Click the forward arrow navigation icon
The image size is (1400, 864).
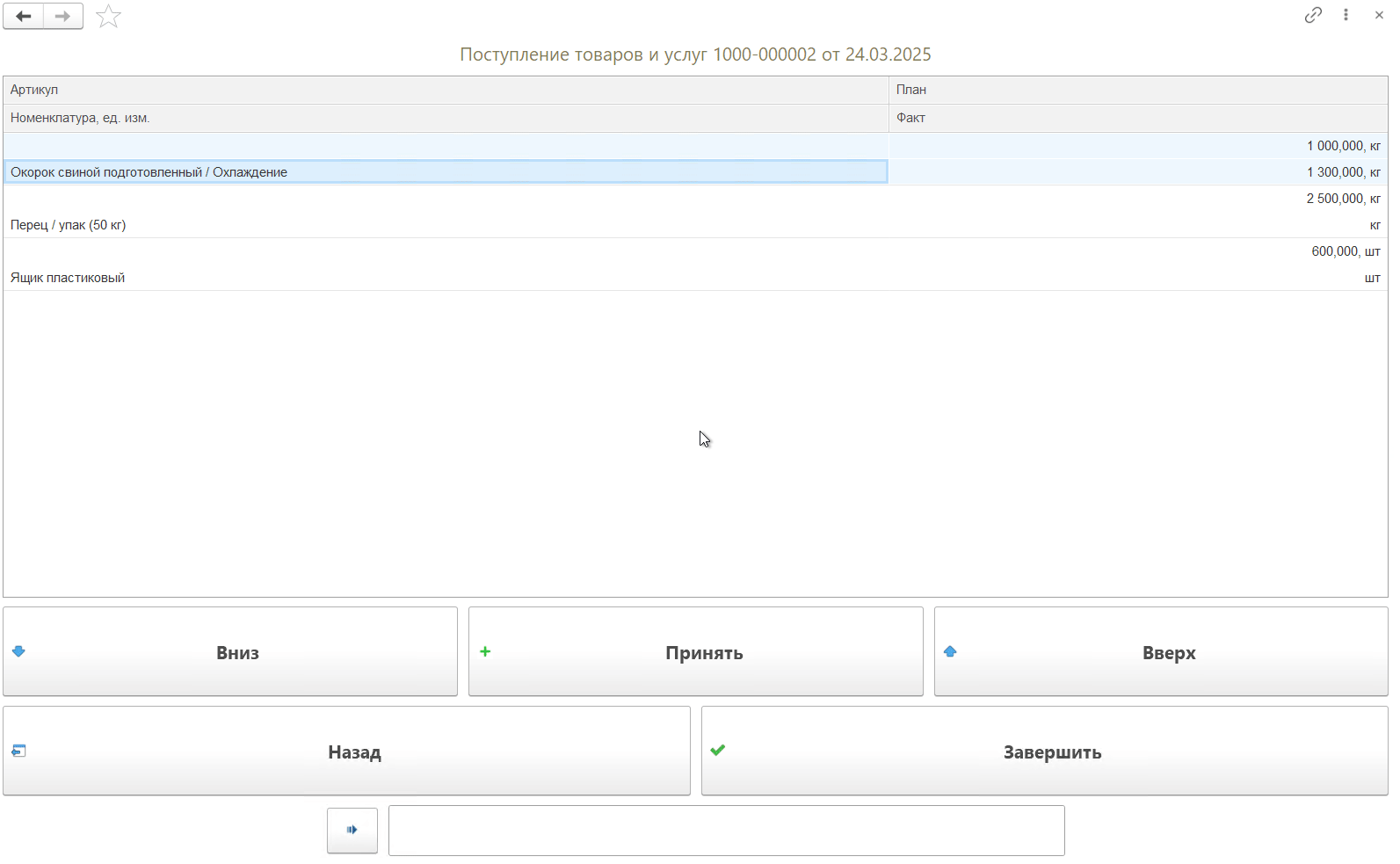coord(63,16)
